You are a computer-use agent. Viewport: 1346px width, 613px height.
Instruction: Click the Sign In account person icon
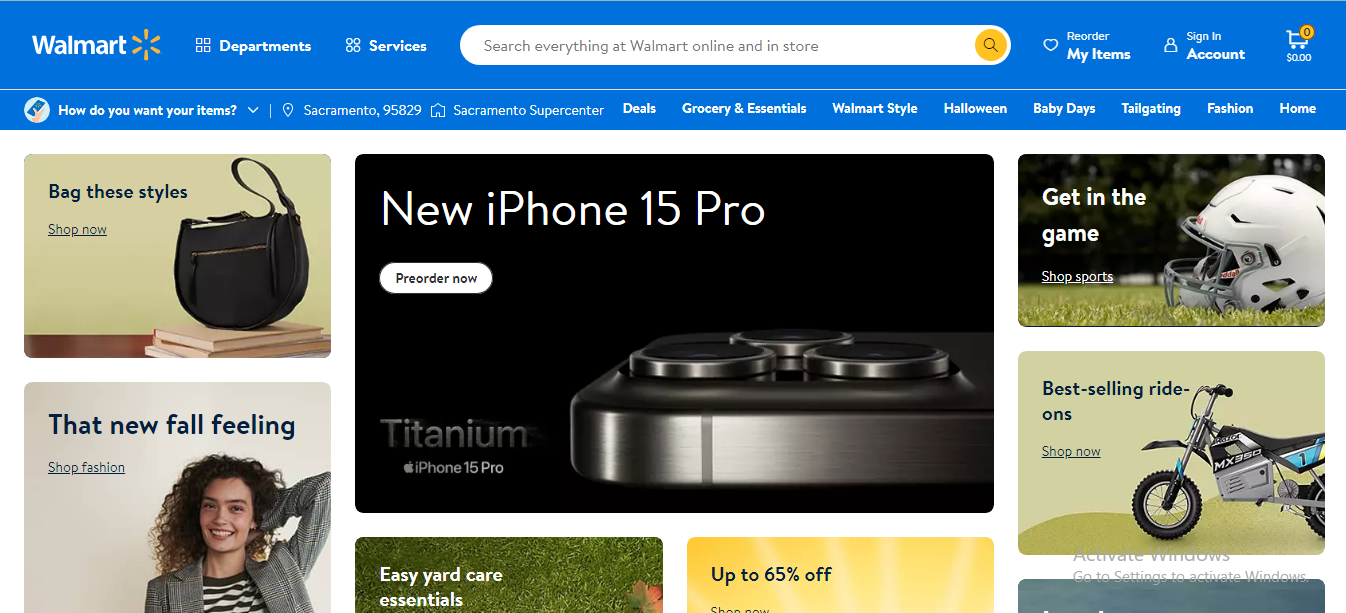click(1170, 45)
